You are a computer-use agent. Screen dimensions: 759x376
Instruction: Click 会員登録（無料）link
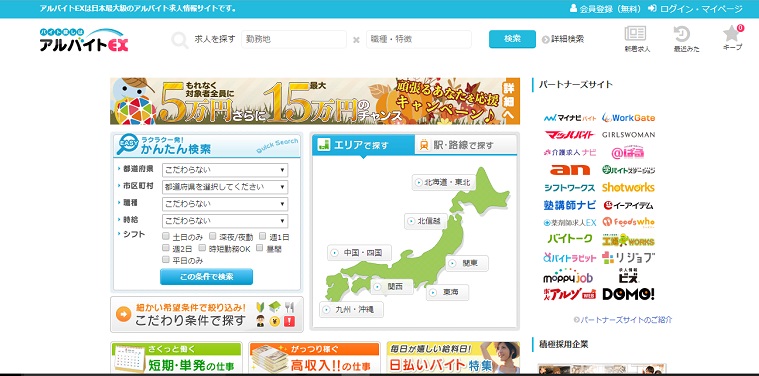pos(606,9)
